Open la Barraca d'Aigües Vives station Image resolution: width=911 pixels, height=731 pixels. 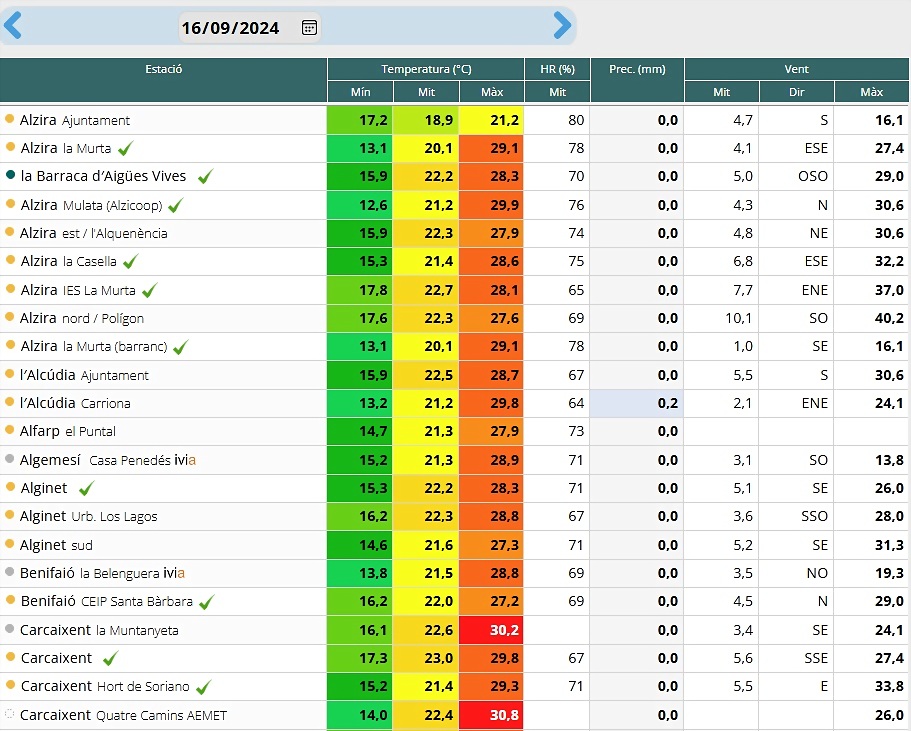[x=103, y=176]
